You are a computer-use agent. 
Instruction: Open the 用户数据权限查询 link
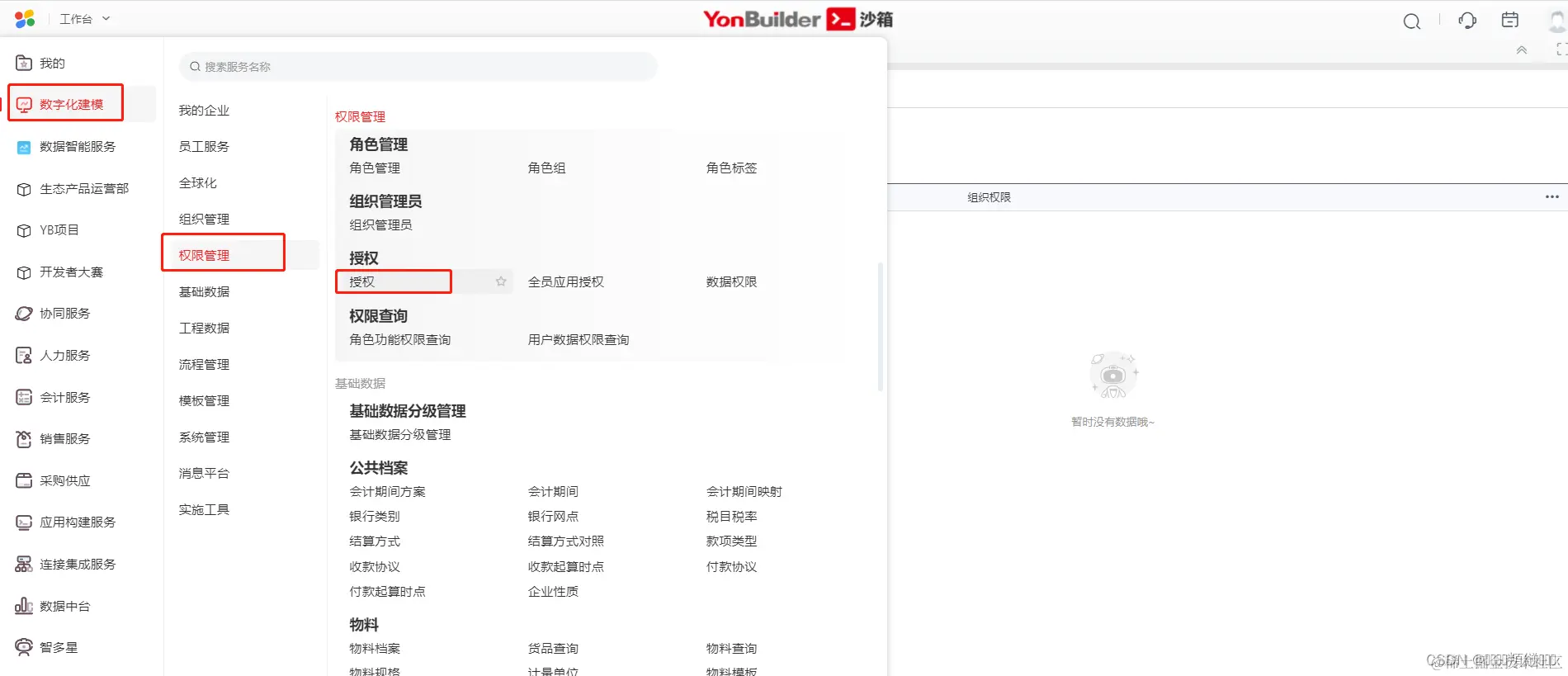(579, 340)
